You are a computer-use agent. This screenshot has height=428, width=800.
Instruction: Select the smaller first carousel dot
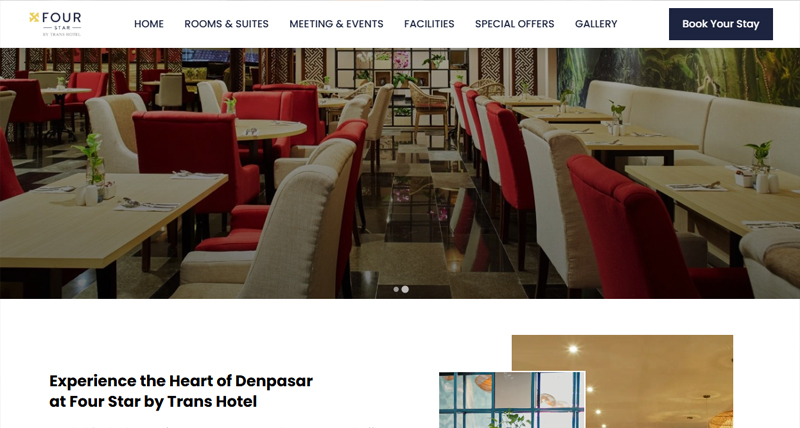pyautogui.click(x=396, y=289)
